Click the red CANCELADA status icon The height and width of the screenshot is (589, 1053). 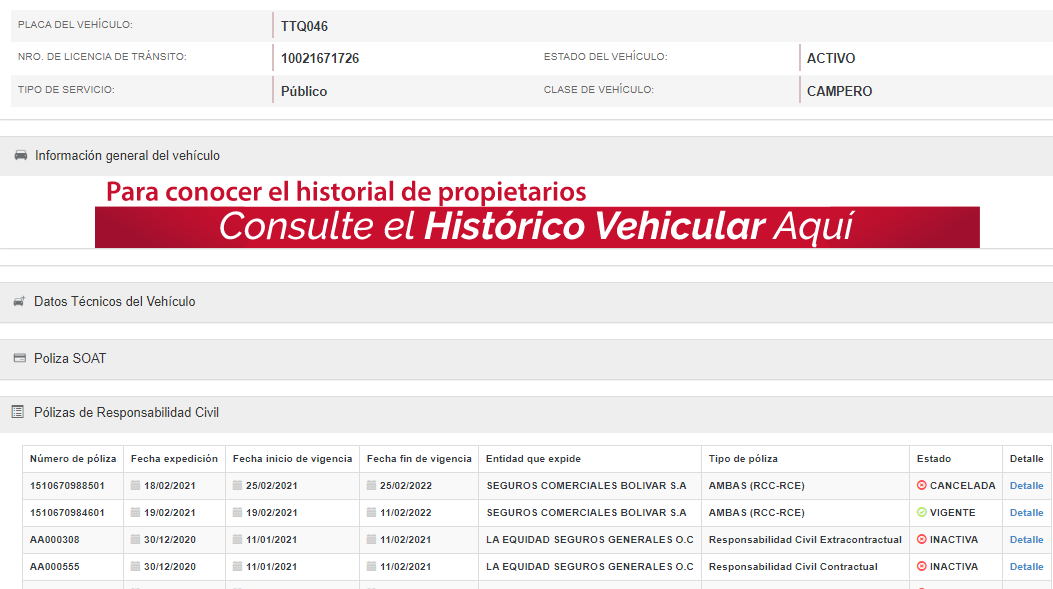pyautogui.click(x=922, y=486)
